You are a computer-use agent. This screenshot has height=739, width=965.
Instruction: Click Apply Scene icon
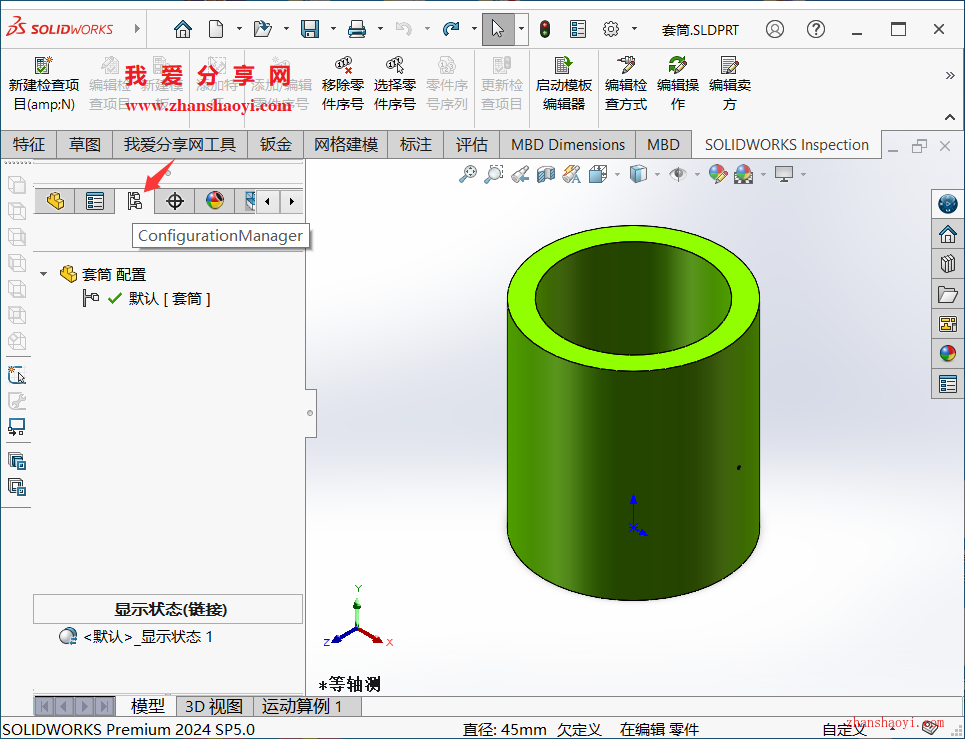coord(743,175)
